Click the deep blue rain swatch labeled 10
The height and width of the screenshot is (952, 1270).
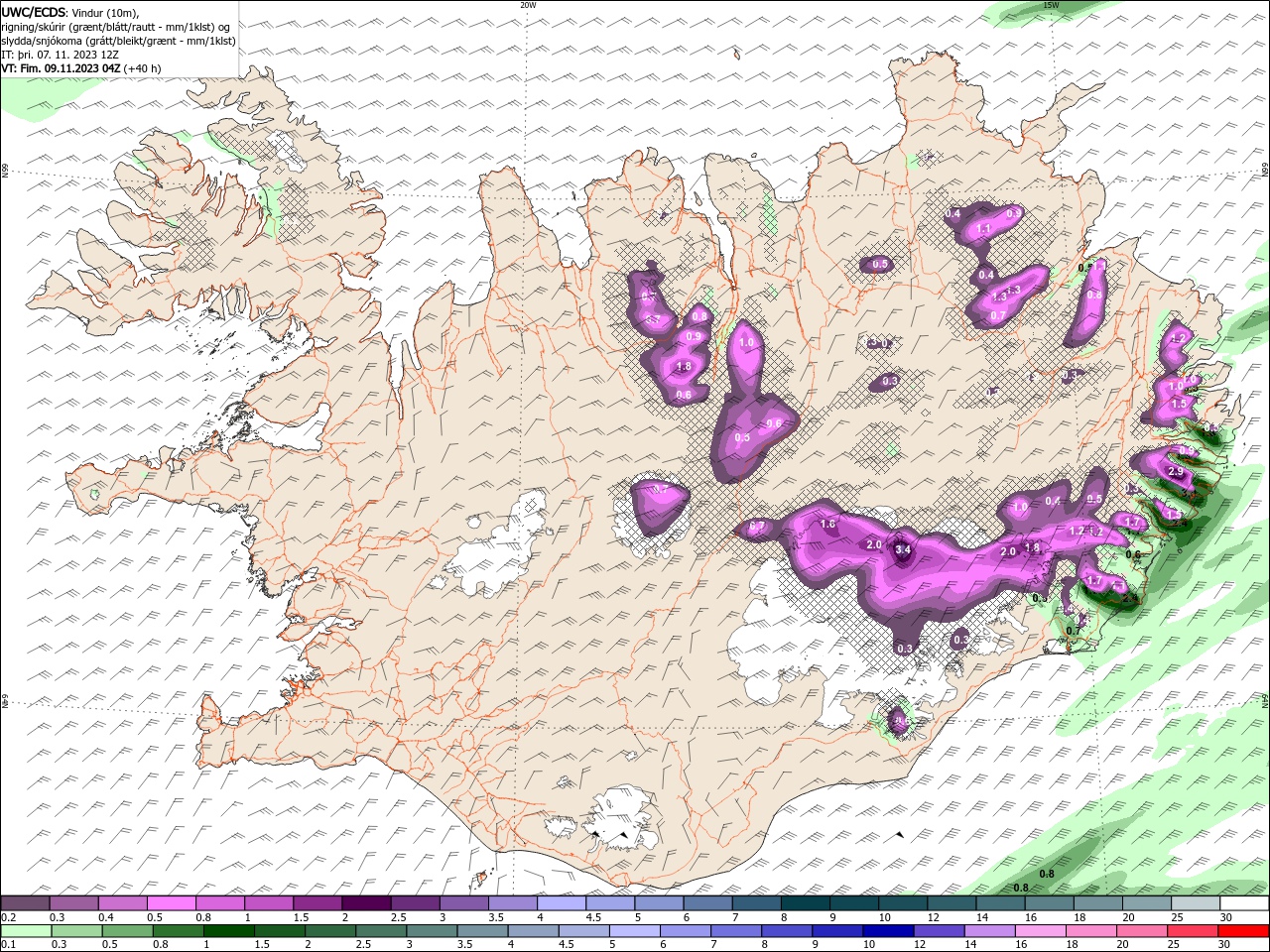pyautogui.click(x=887, y=931)
